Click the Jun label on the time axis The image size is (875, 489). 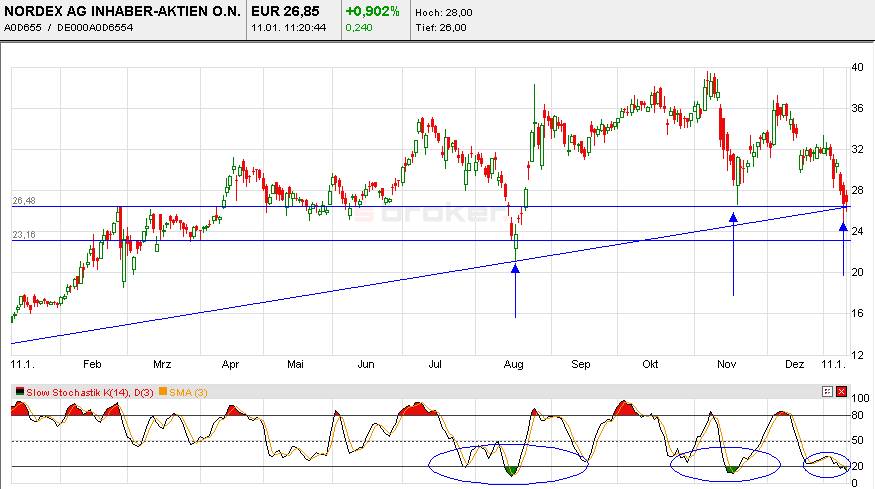tap(366, 364)
